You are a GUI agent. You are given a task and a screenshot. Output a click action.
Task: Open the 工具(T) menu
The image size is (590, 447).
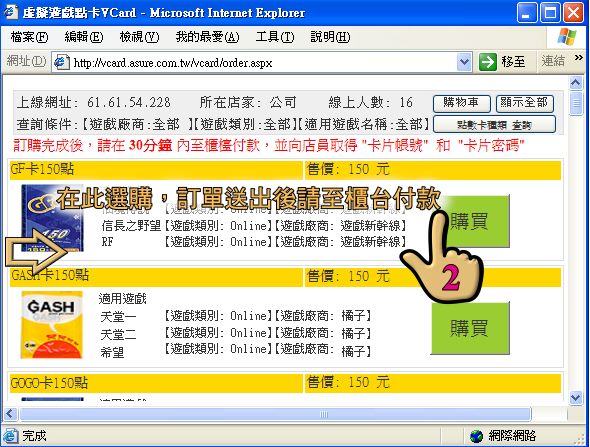(x=275, y=37)
